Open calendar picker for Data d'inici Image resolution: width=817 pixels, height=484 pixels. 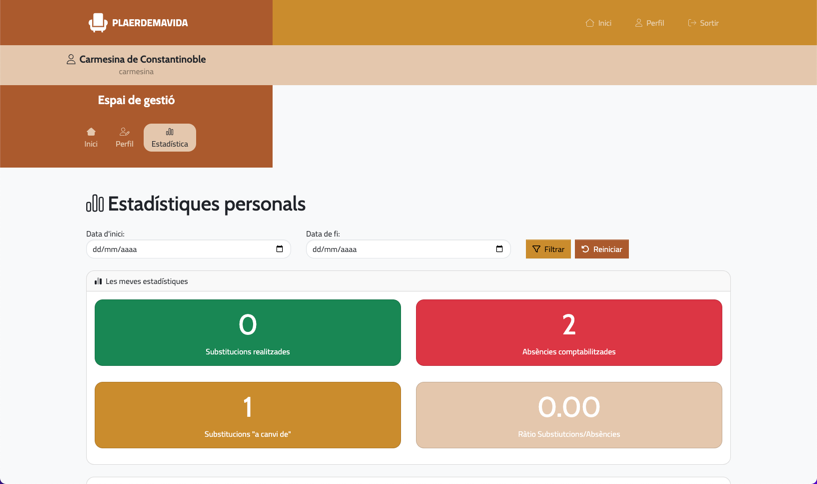[x=279, y=249]
